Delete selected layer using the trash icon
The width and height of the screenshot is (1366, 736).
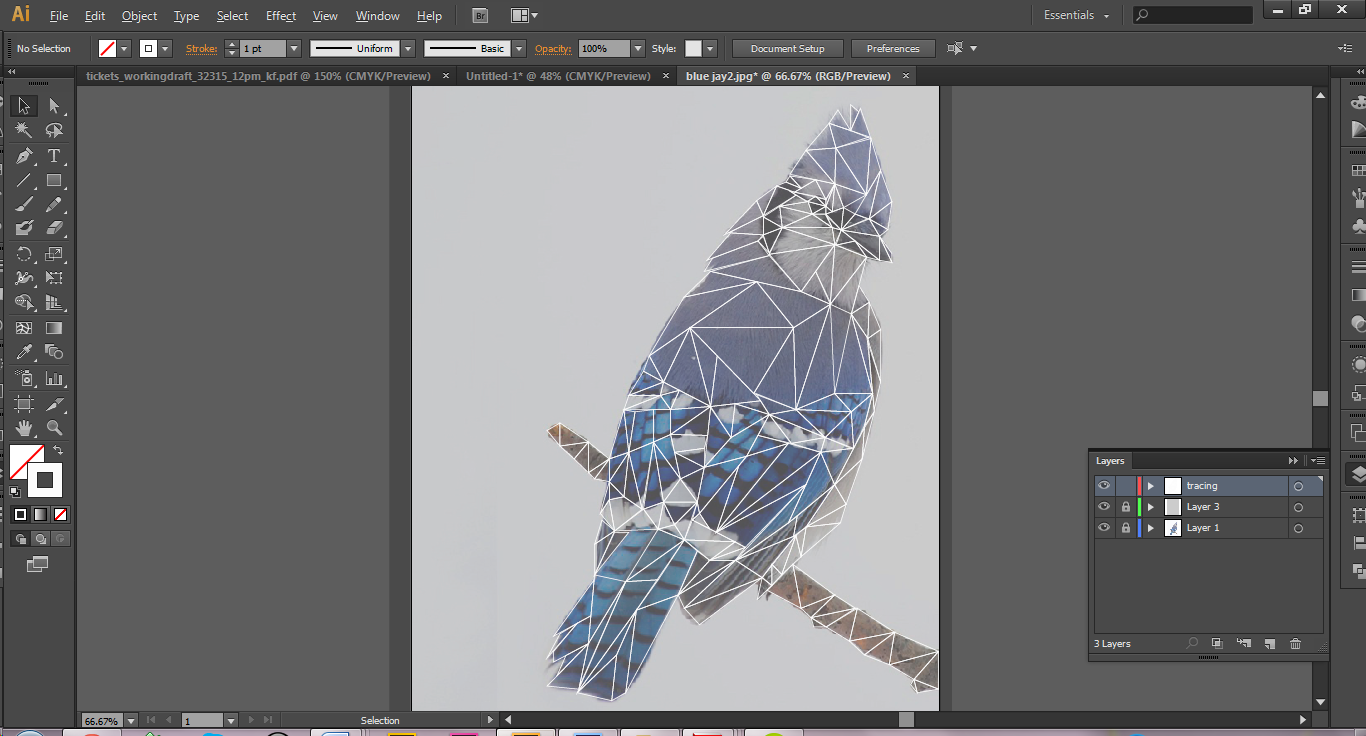pos(1295,643)
